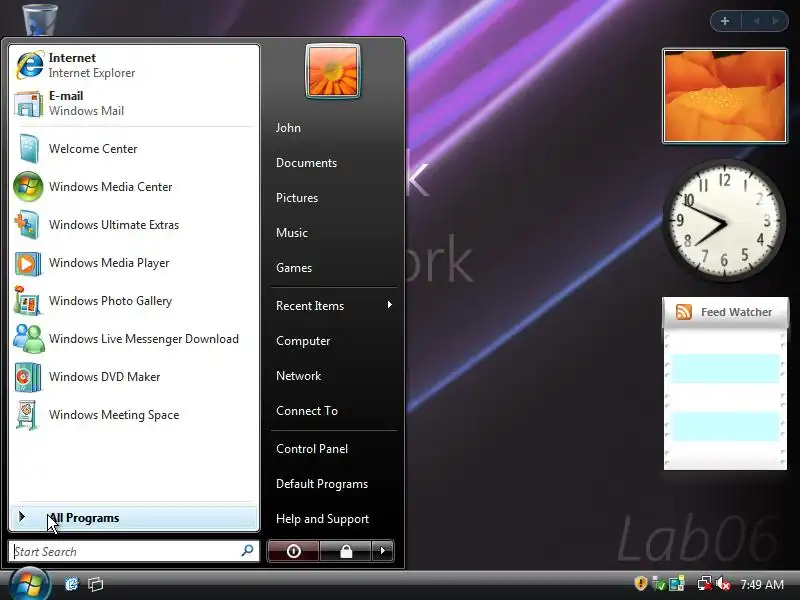Open John's personal folder
This screenshot has height=600, width=800.
288,128
